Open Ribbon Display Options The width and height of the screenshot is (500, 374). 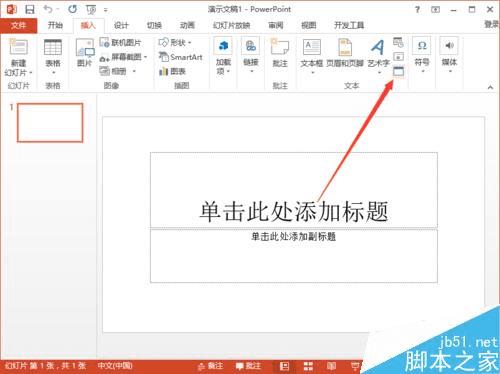pos(435,10)
